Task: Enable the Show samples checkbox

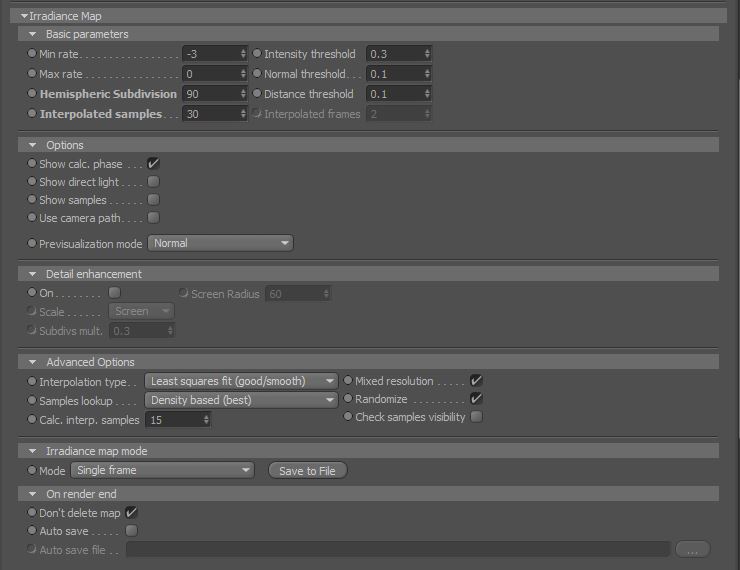Action: click(x=153, y=200)
